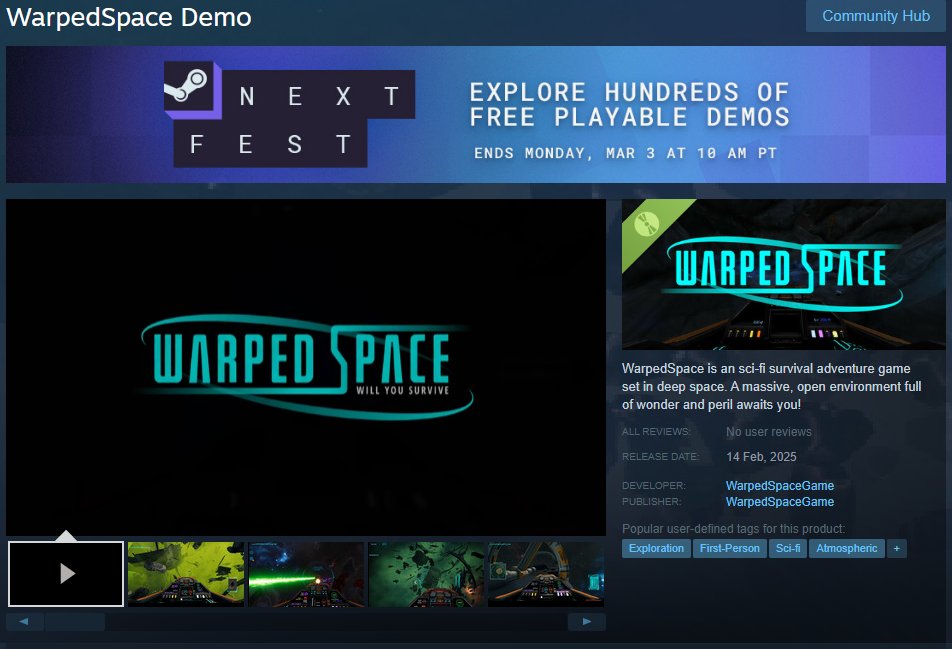
Task: Click the right arrow of the thumbnail strip
Action: [586, 621]
